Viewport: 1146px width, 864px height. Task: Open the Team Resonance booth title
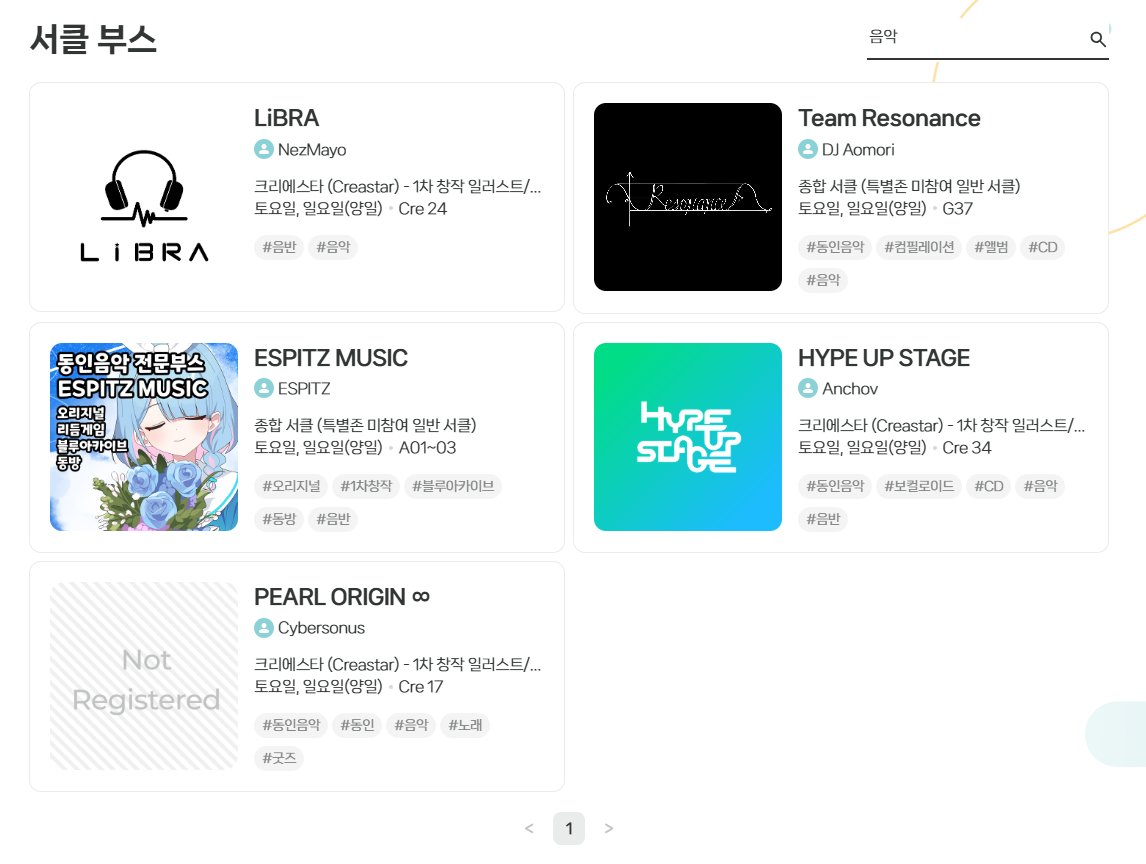click(889, 118)
